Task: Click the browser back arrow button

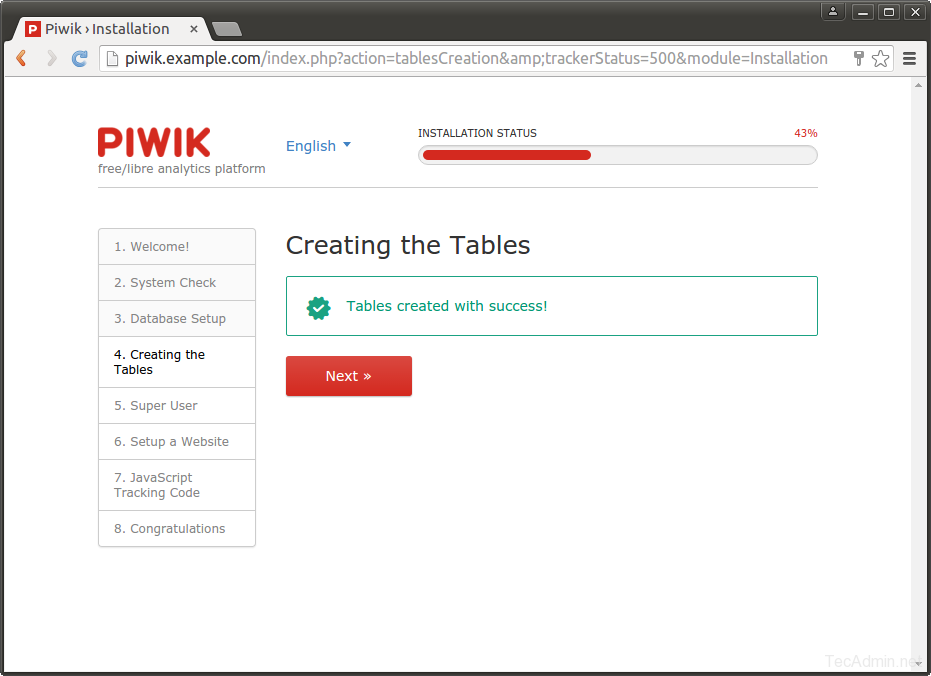Action: (x=21, y=59)
